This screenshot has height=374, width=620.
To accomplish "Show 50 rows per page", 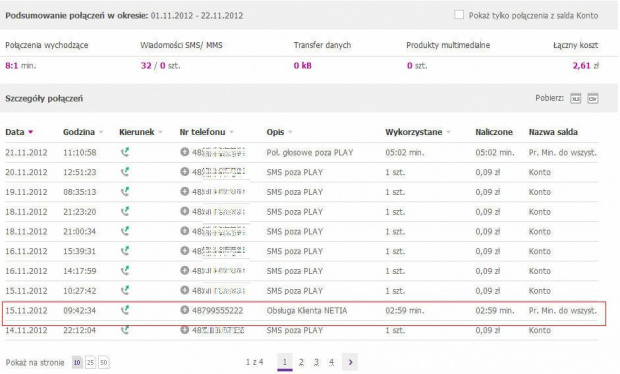I will 104,362.
